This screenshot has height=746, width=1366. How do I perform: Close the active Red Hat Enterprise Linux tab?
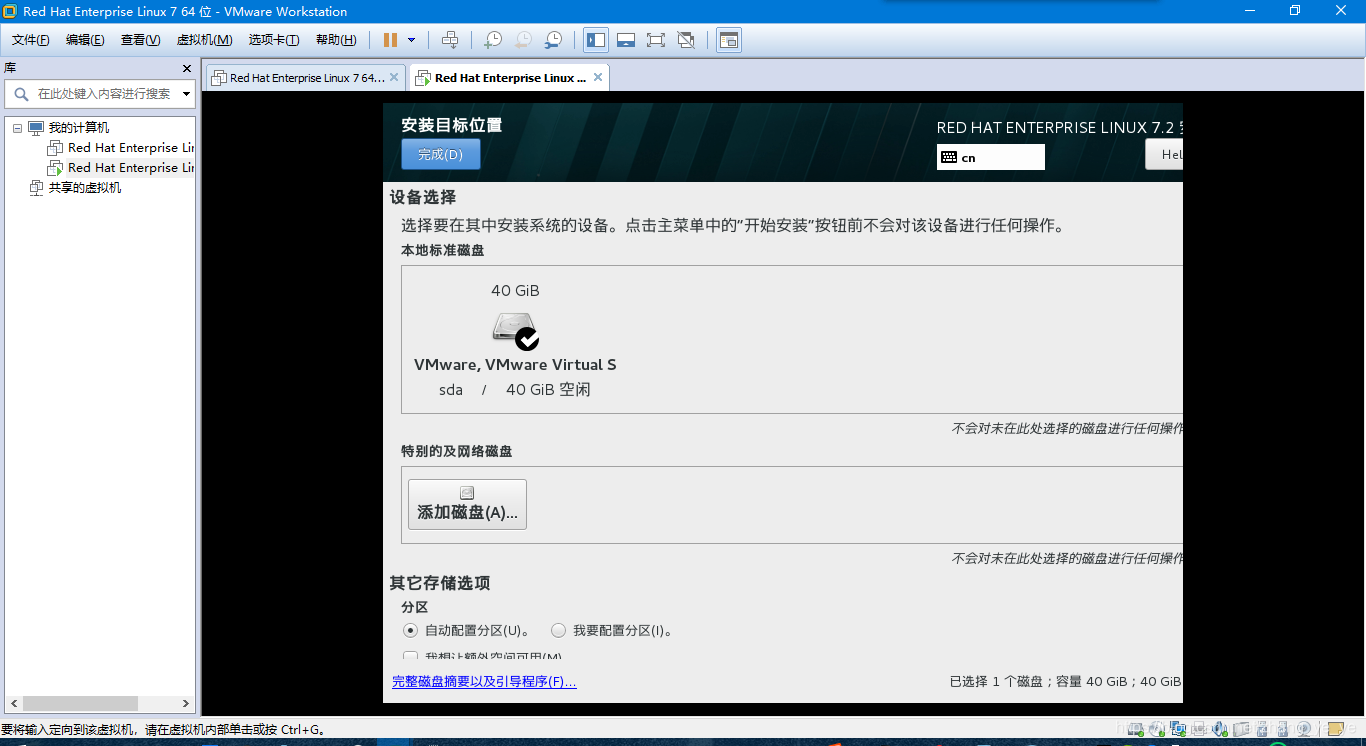click(598, 77)
